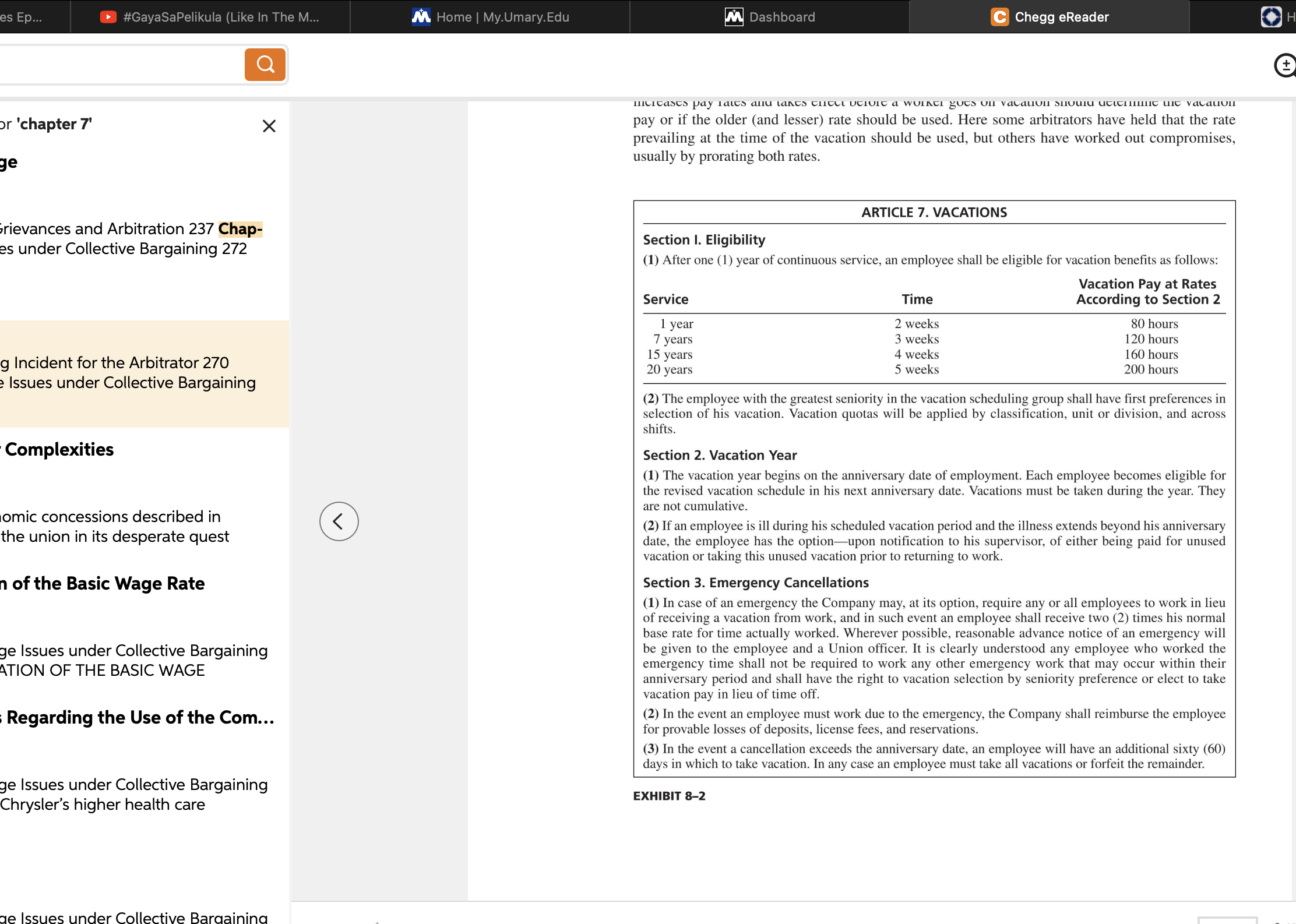Screen dimensions: 1296x924
Task: Click the 'Vacation Pay at Rates' column header
Action: tap(1147, 284)
